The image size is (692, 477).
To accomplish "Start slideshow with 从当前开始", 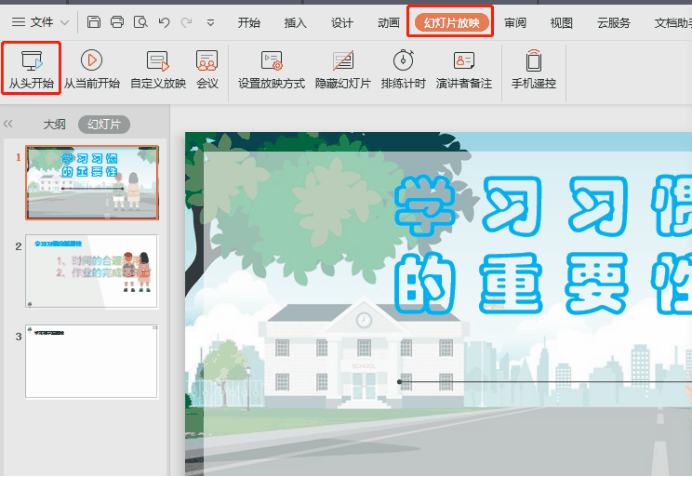I will (92, 69).
